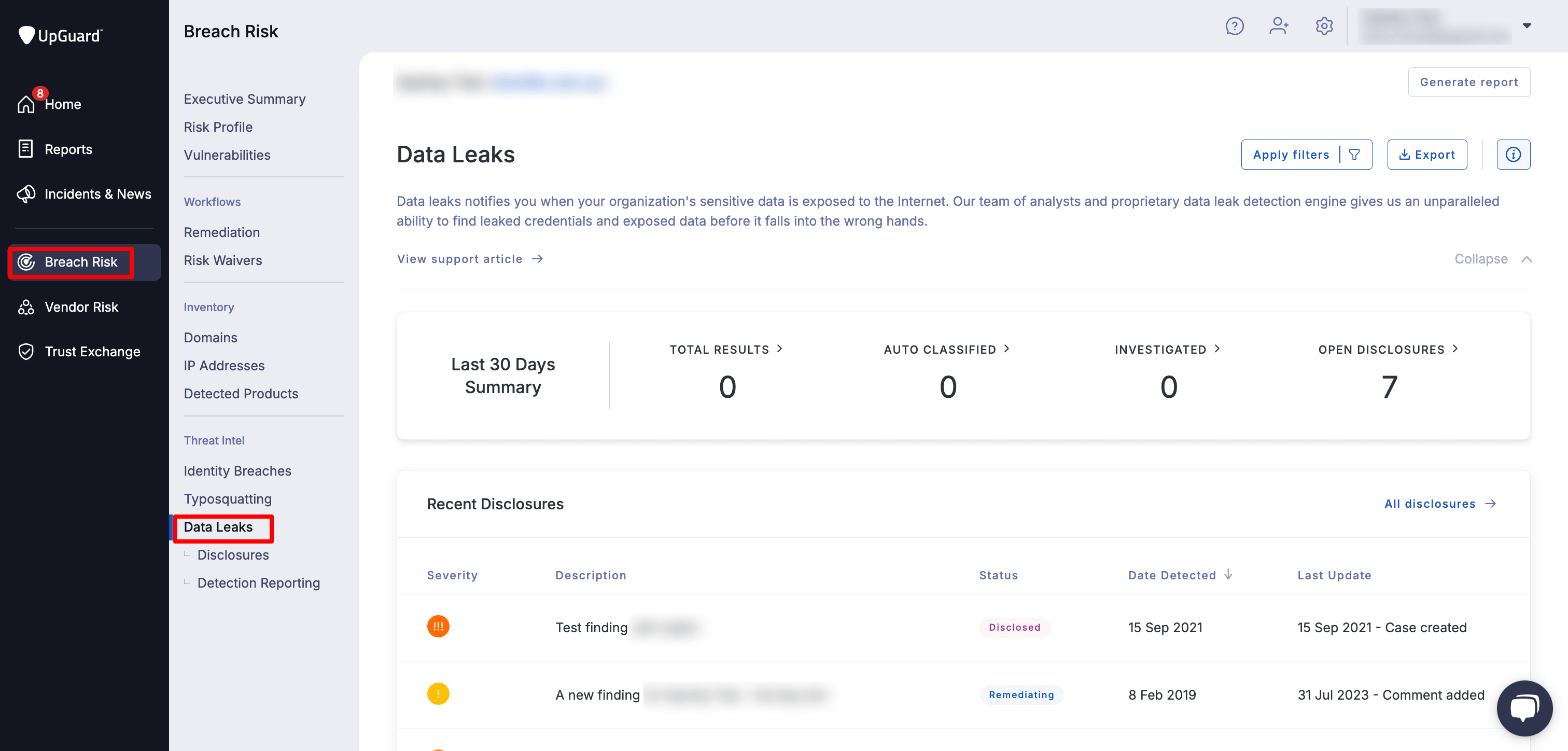Expand Total Results chevron

[x=779, y=349]
